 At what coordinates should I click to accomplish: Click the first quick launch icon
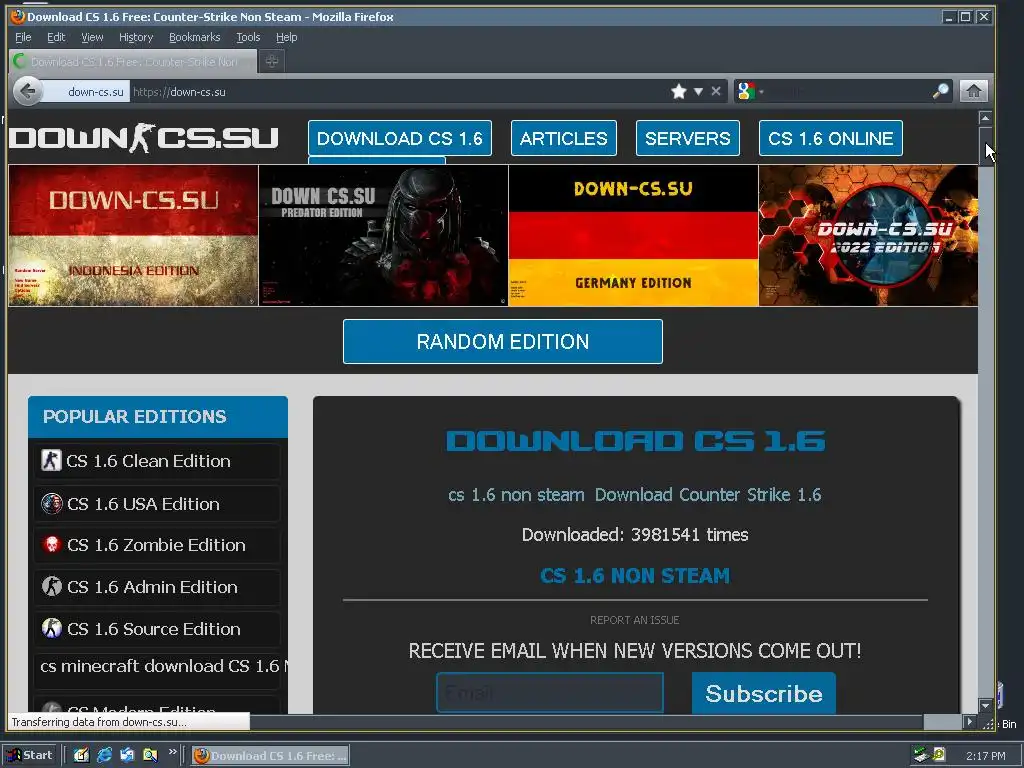[81, 755]
